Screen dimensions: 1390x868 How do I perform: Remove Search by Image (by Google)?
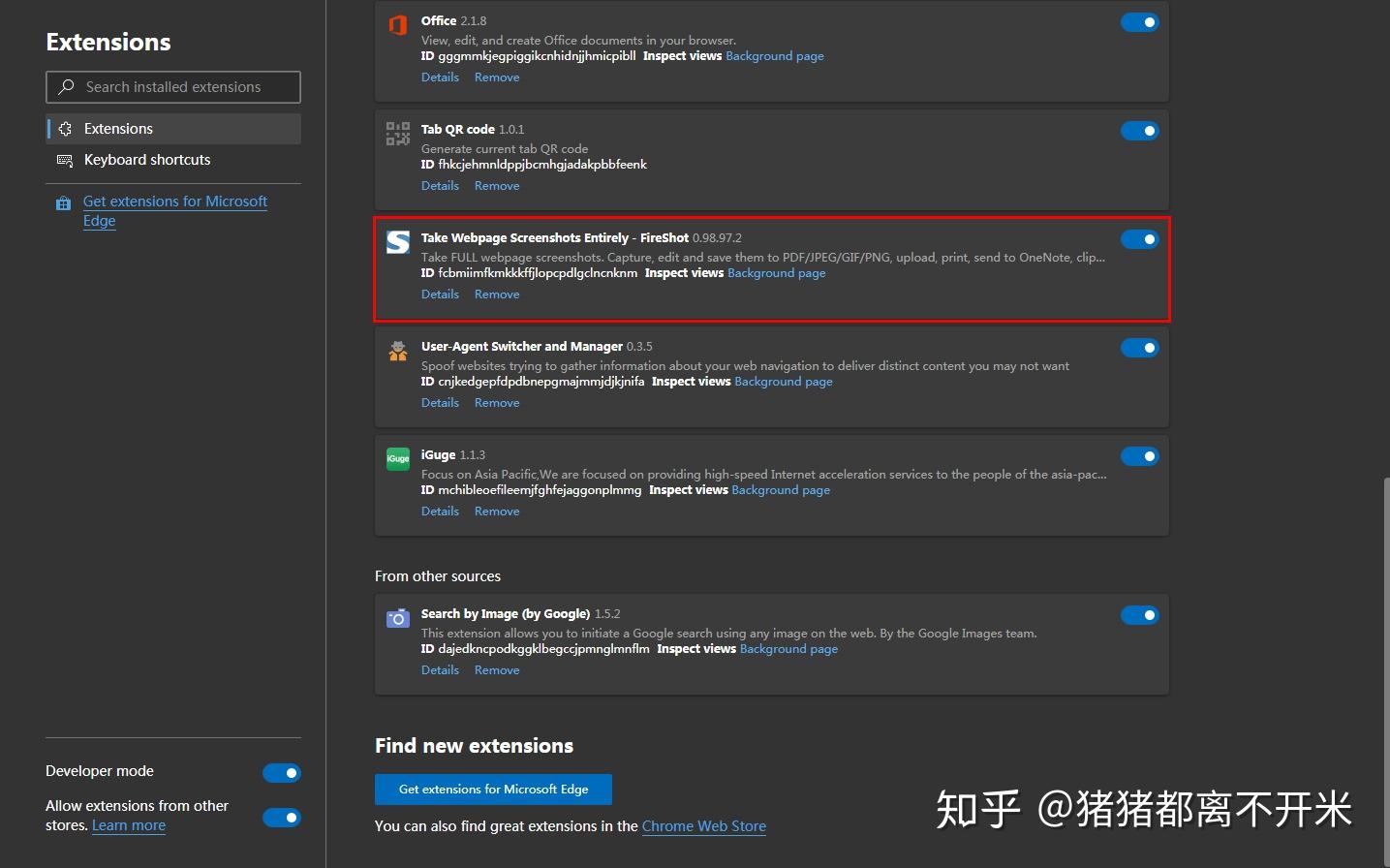click(x=497, y=670)
